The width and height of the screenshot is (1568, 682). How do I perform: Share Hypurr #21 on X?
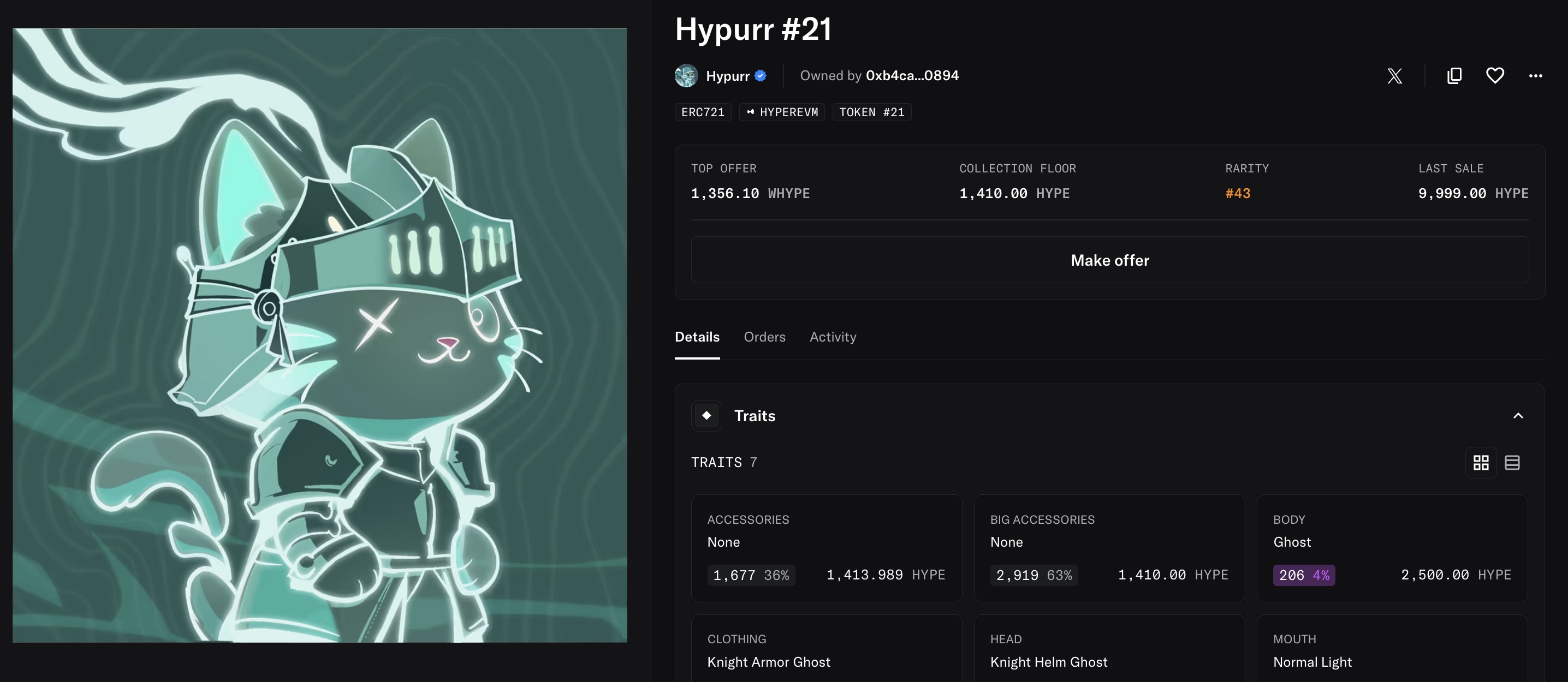point(1394,75)
